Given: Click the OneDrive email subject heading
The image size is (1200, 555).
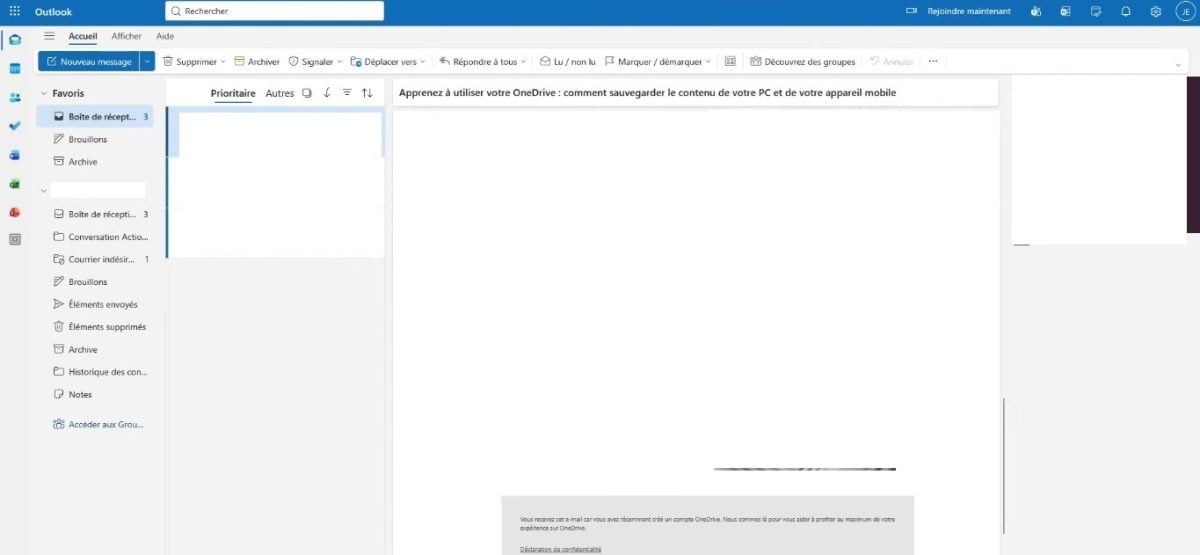Looking at the screenshot, I should (647, 92).
